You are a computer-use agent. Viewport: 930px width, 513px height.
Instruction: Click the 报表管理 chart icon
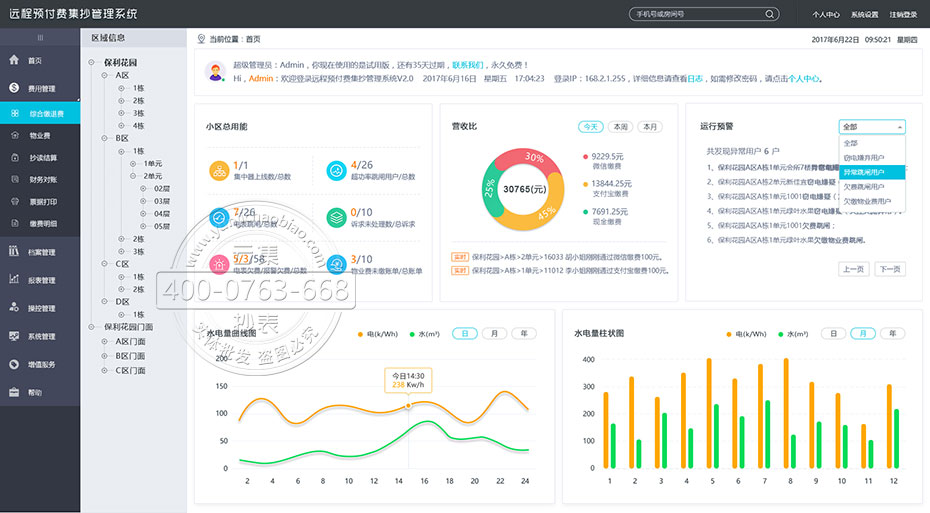[x=14, y=280]
